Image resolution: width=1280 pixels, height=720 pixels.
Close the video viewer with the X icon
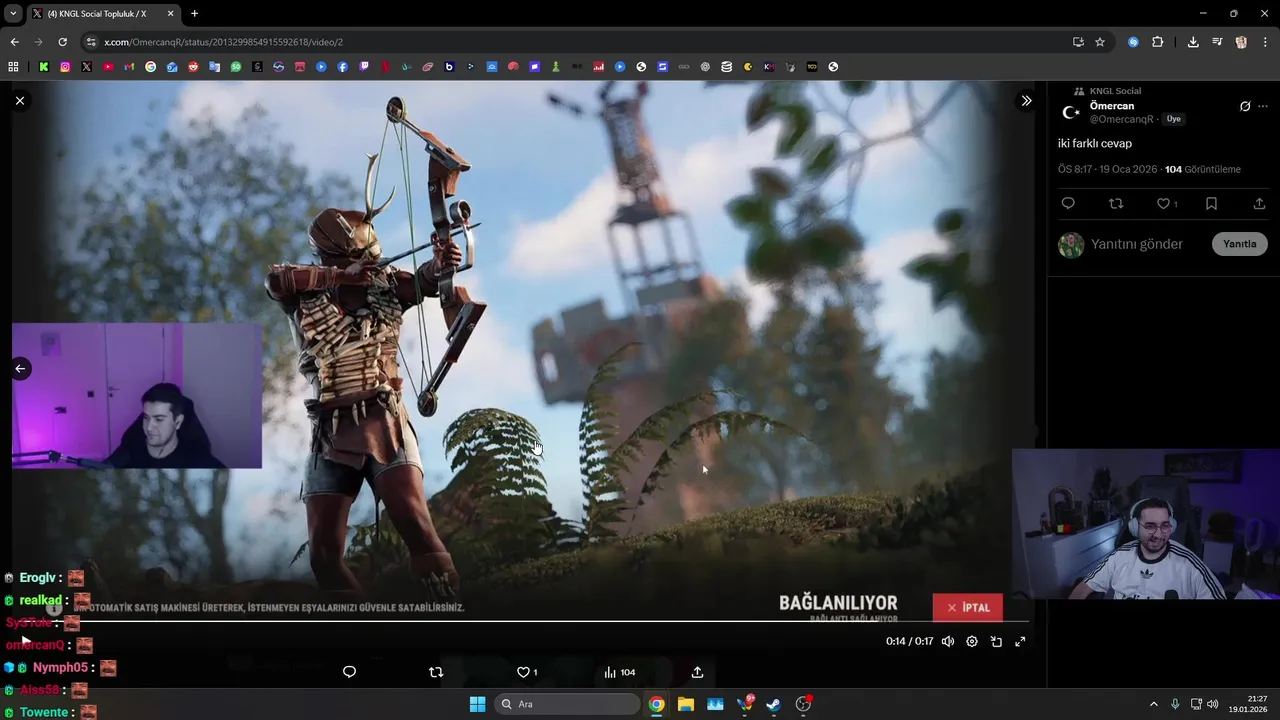[x=20, y=100]
